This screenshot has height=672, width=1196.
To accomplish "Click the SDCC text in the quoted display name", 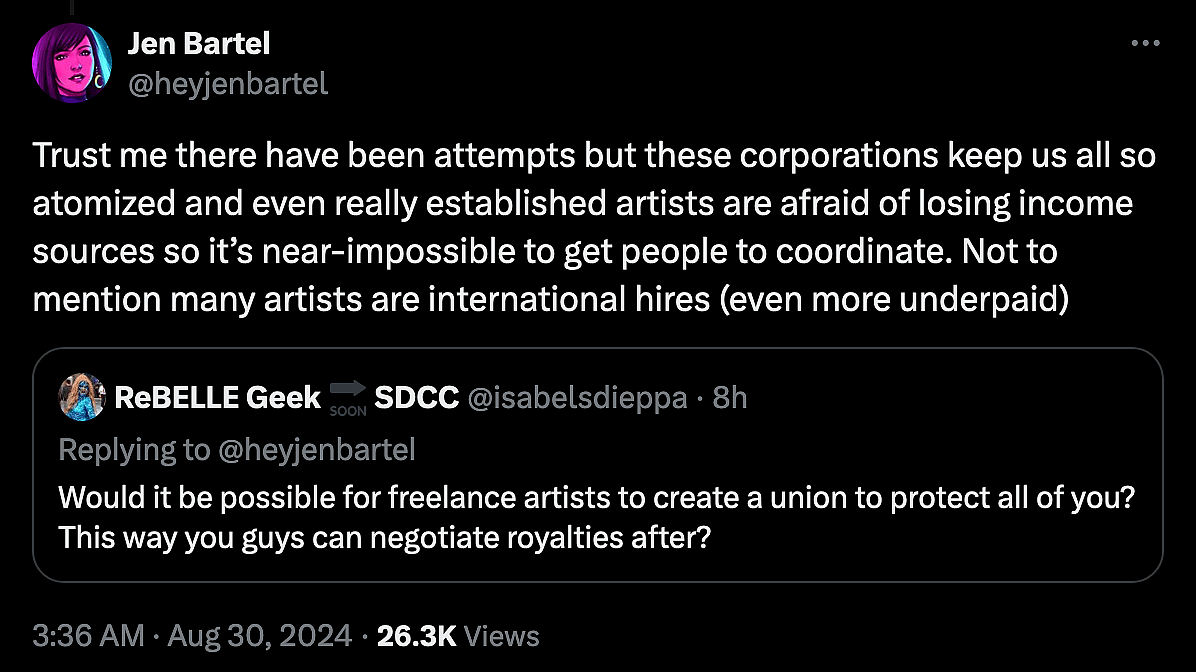I will pos(415,396).
